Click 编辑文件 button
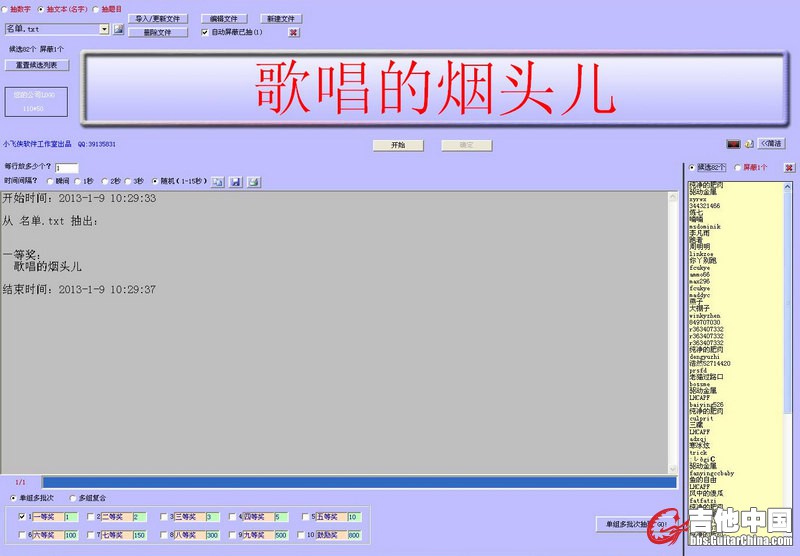Image resolution: width=800 pixels, height=556 pixels. pos(224,19)
